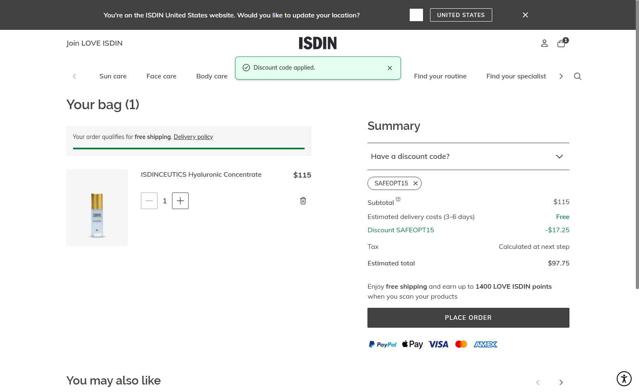Screen dimensions: 639x392
Task: Open the user account icon
Action: [544, 43]
